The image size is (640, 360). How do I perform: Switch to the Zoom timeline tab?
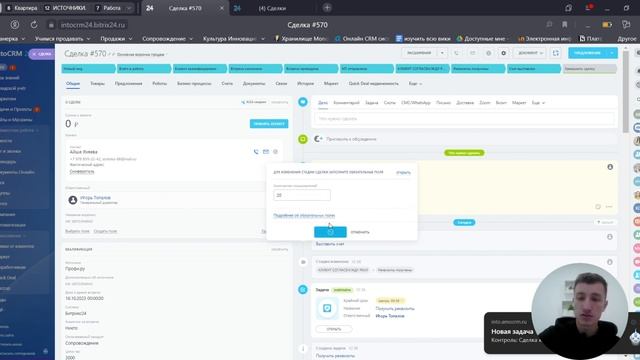[484, 103]
